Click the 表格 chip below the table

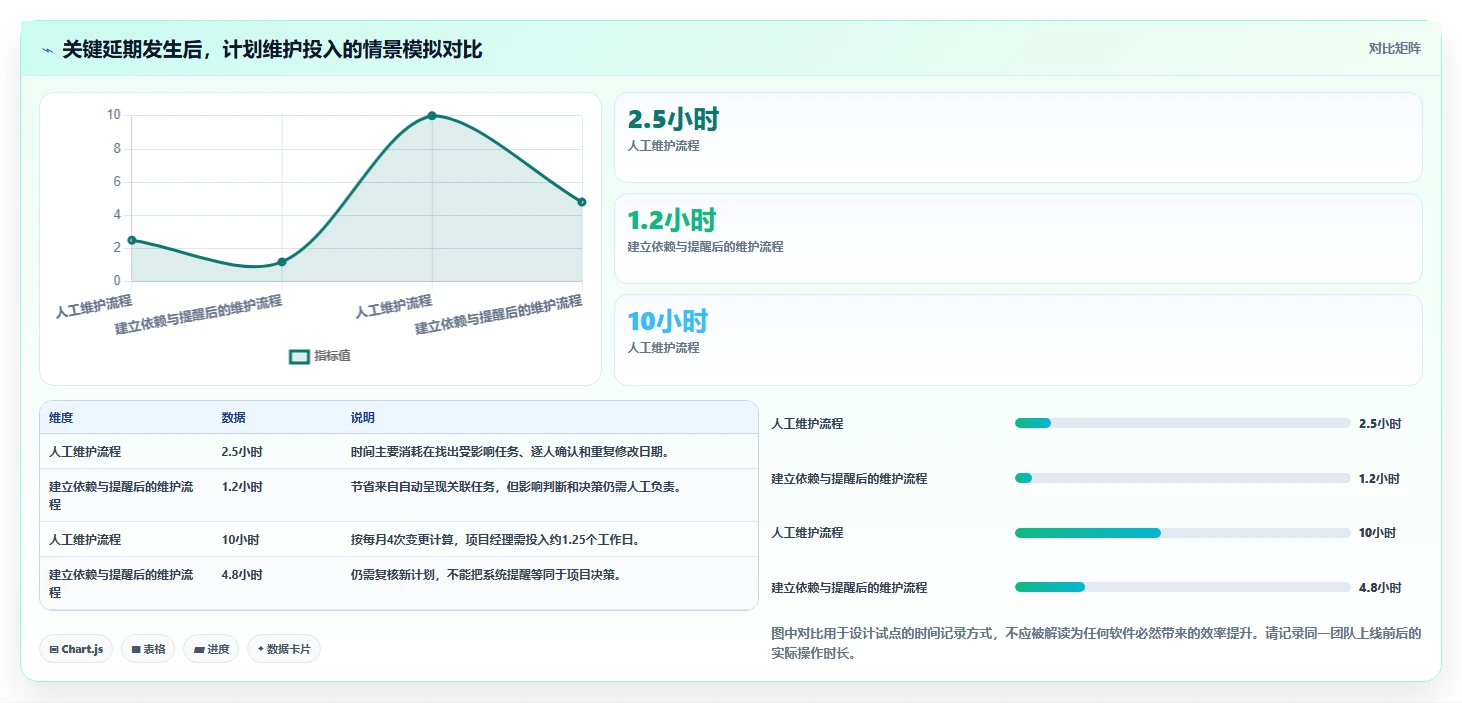[x=148, y=649]
